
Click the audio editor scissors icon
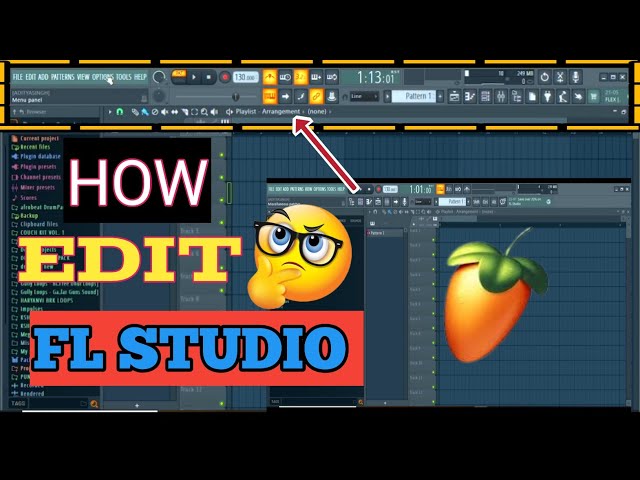point(560,77)
